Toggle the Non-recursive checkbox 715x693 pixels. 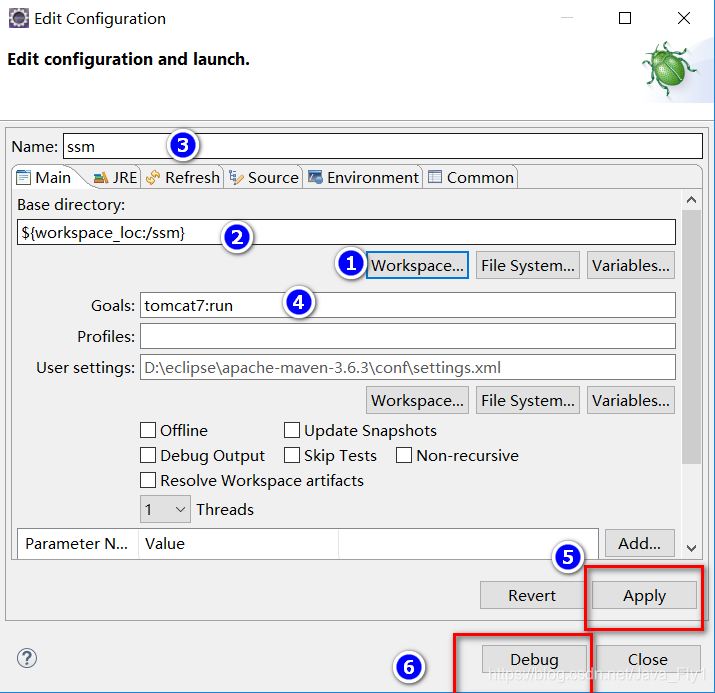pyautogui.click(x=404, y=455)
